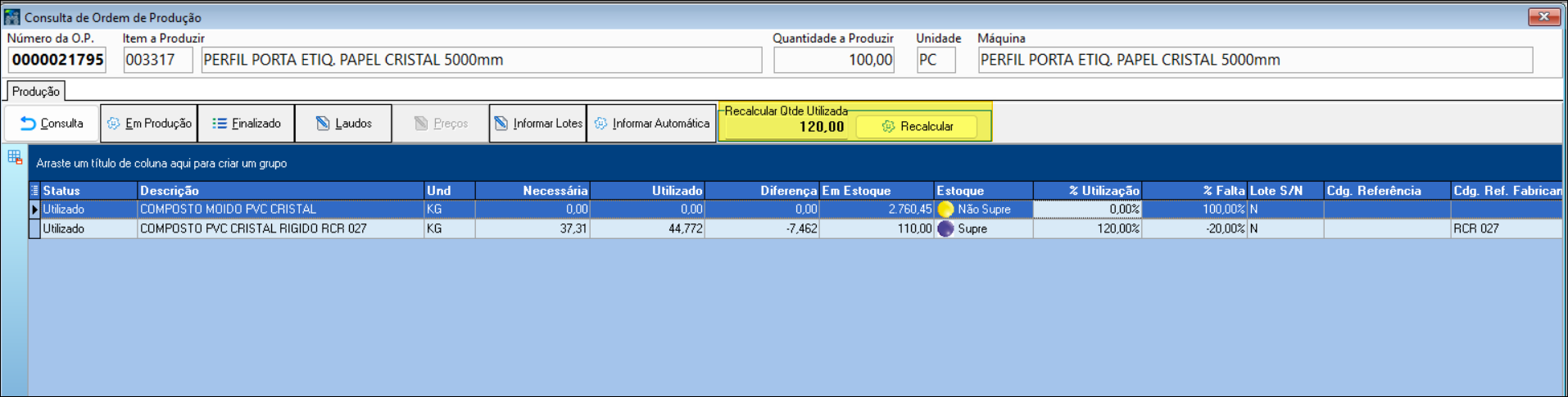Click the % Utilização column header

(x=1087, y=191)
